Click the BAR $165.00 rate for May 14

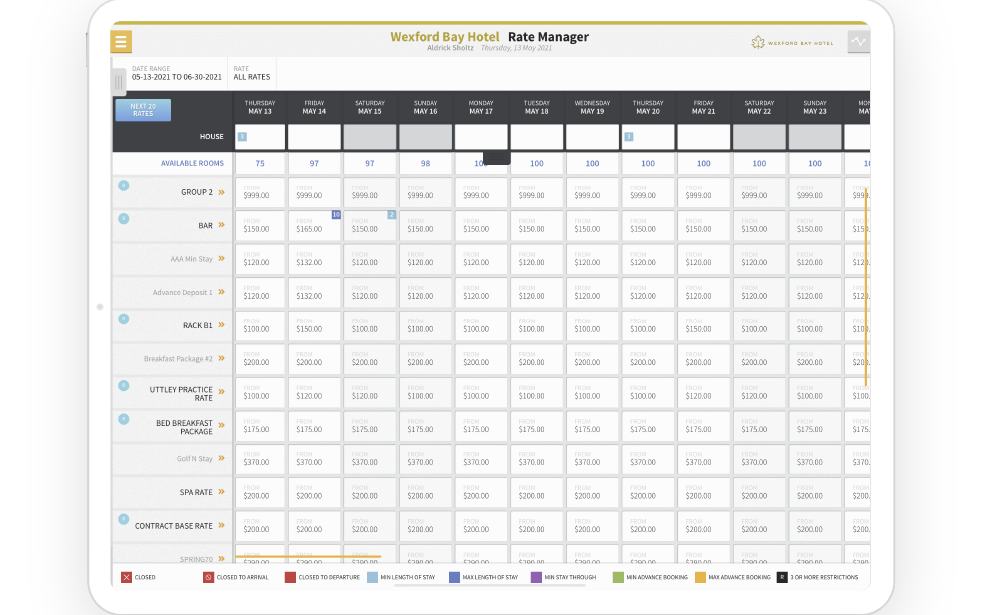314,225
